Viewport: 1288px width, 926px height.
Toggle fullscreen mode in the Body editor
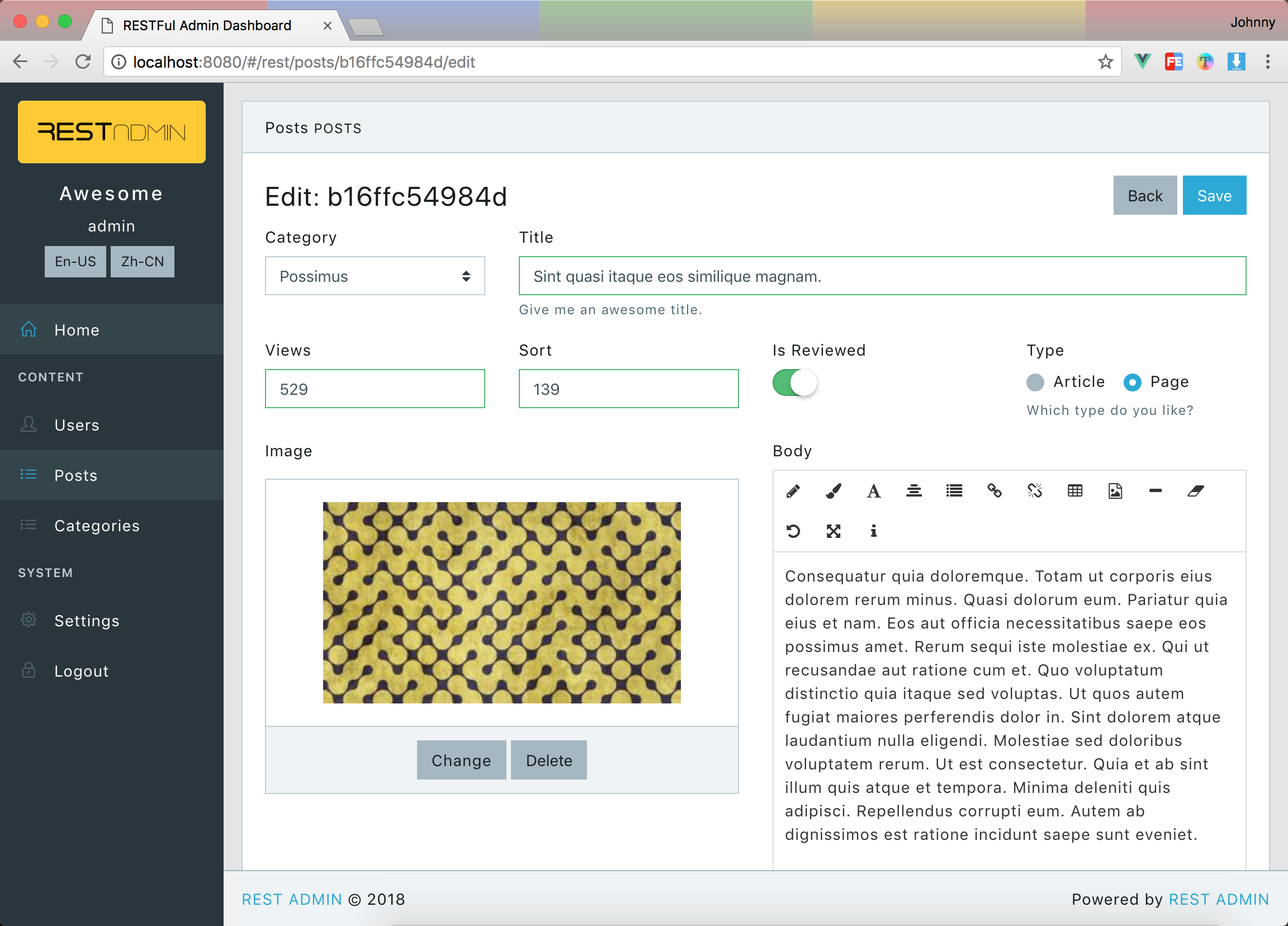[833, 531]
